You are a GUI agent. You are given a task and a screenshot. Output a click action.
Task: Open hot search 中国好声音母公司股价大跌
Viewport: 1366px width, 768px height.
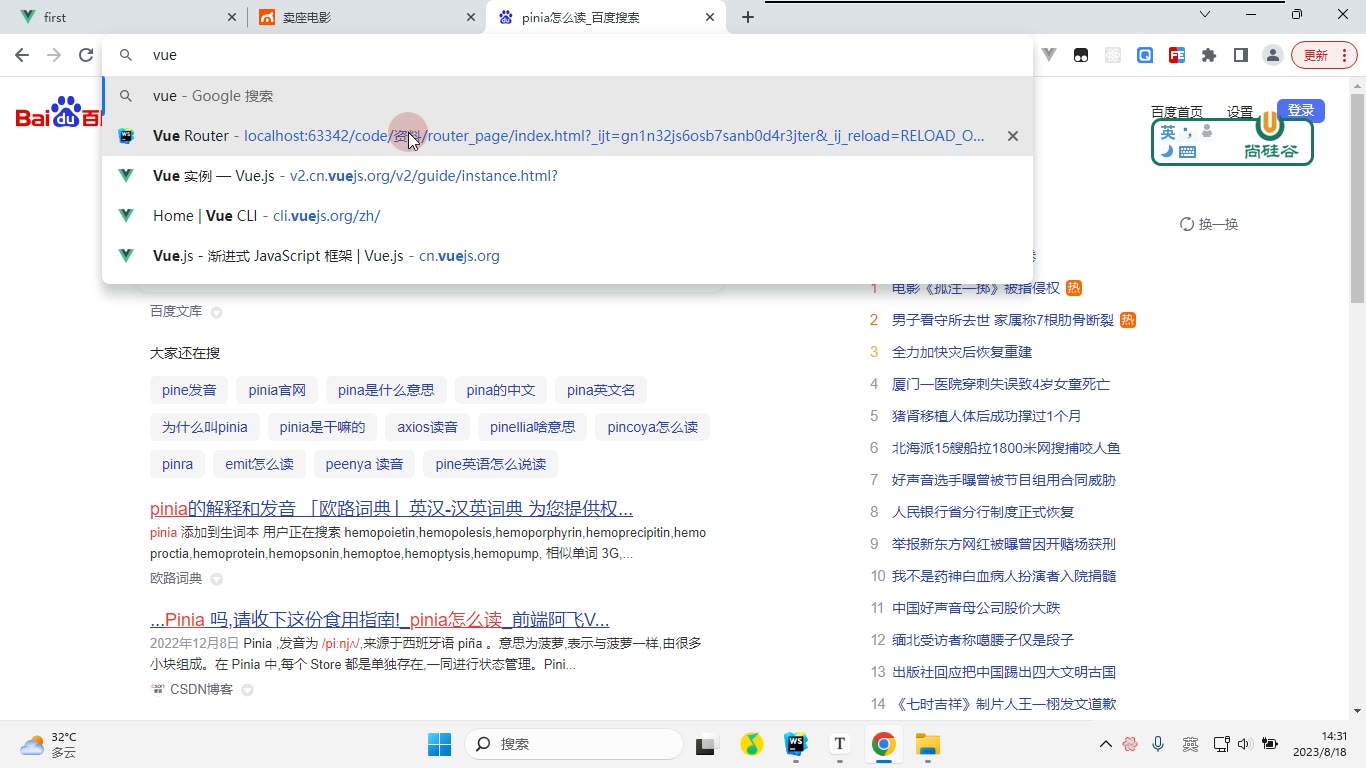(976, 608)
